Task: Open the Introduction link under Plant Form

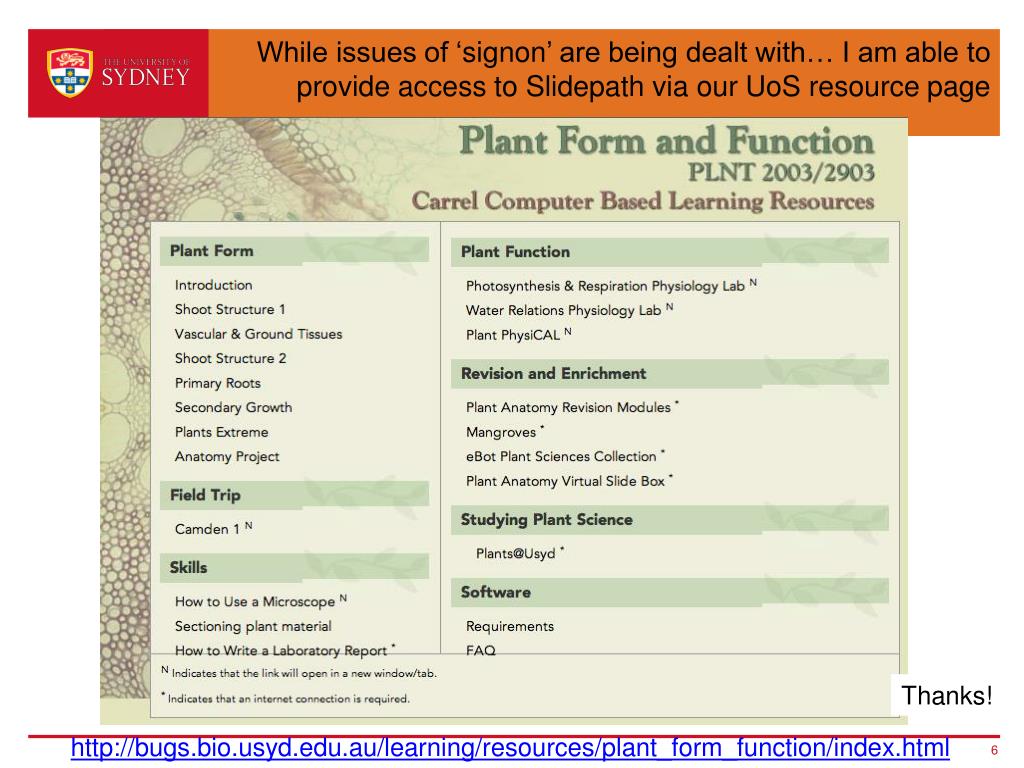Action: click(x=214, y=285)
